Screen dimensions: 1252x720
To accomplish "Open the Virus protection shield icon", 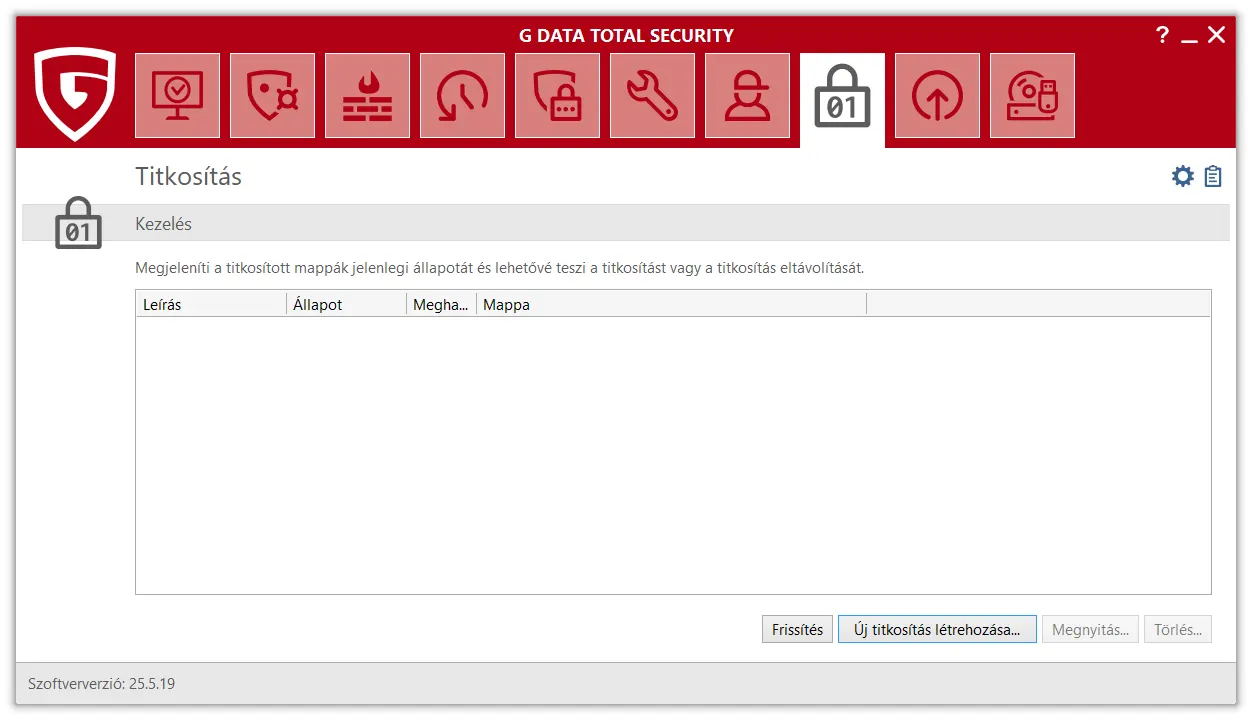I will click(272, 96).
